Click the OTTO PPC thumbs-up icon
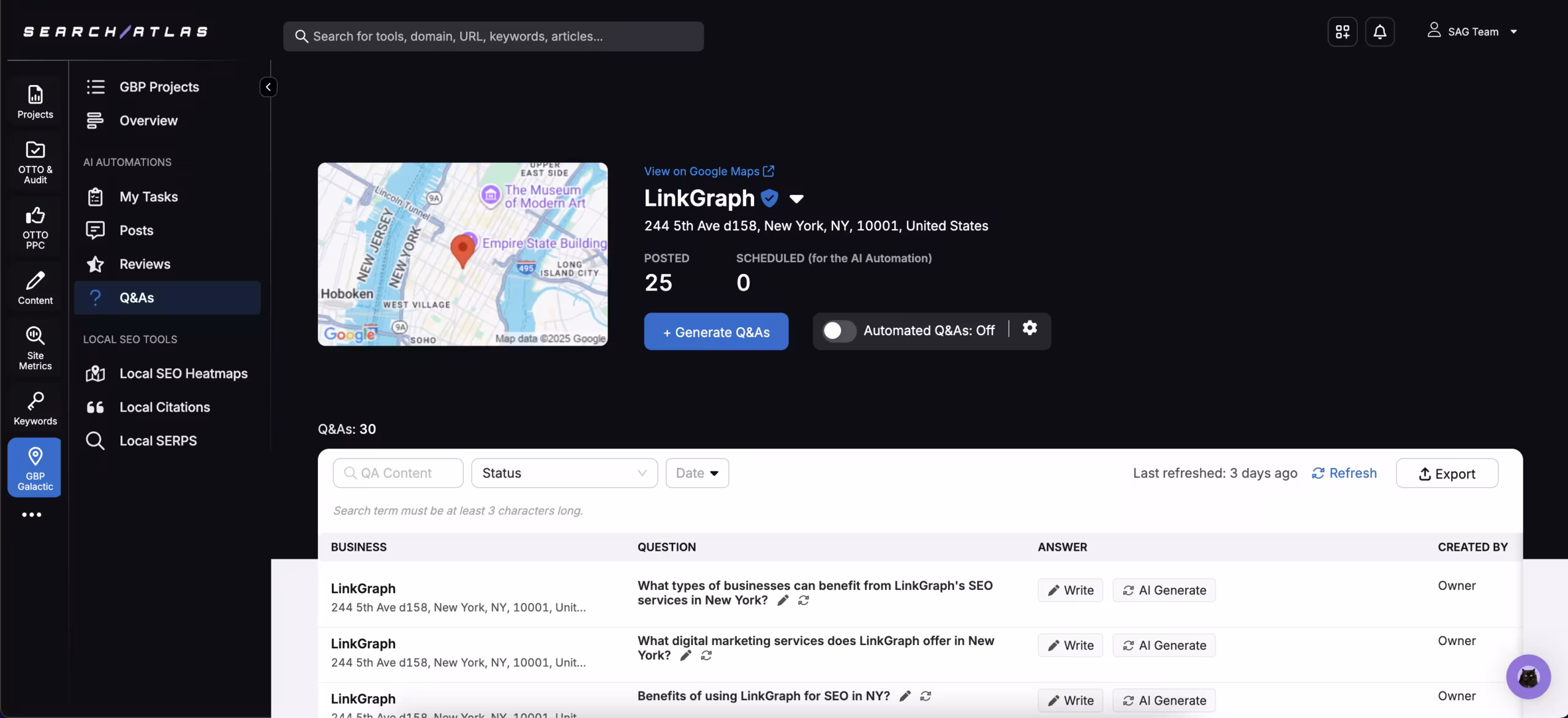Viewport: 1568px width, 718px height. click(x=35, y=216)
